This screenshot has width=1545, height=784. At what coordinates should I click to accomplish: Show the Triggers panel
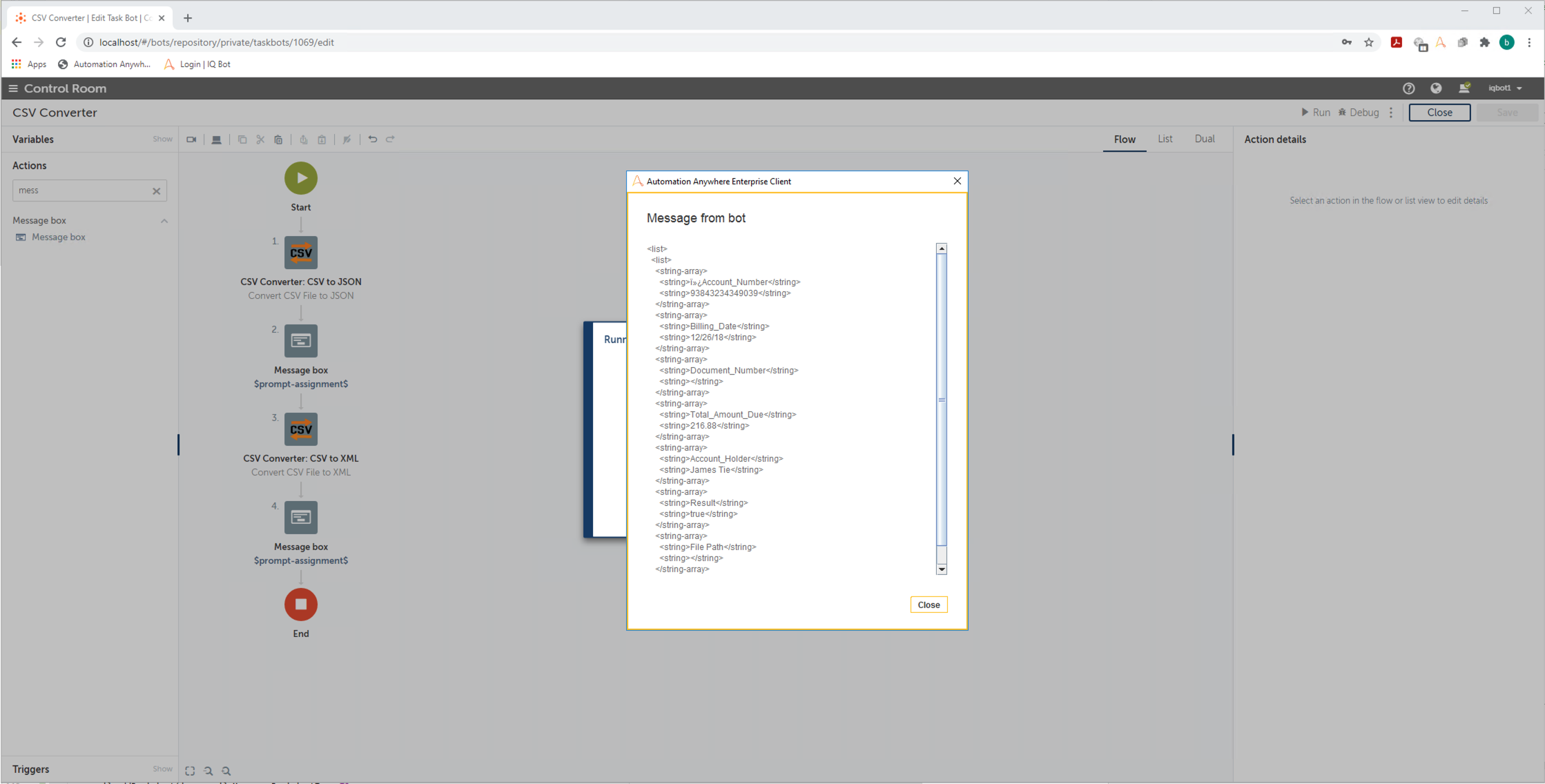162,769
